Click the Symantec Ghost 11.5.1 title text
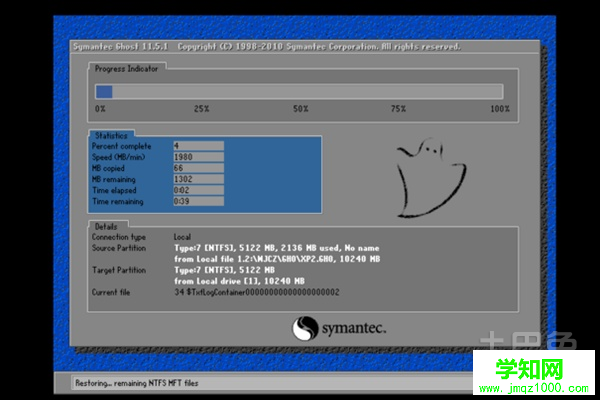 coord(120,47)
